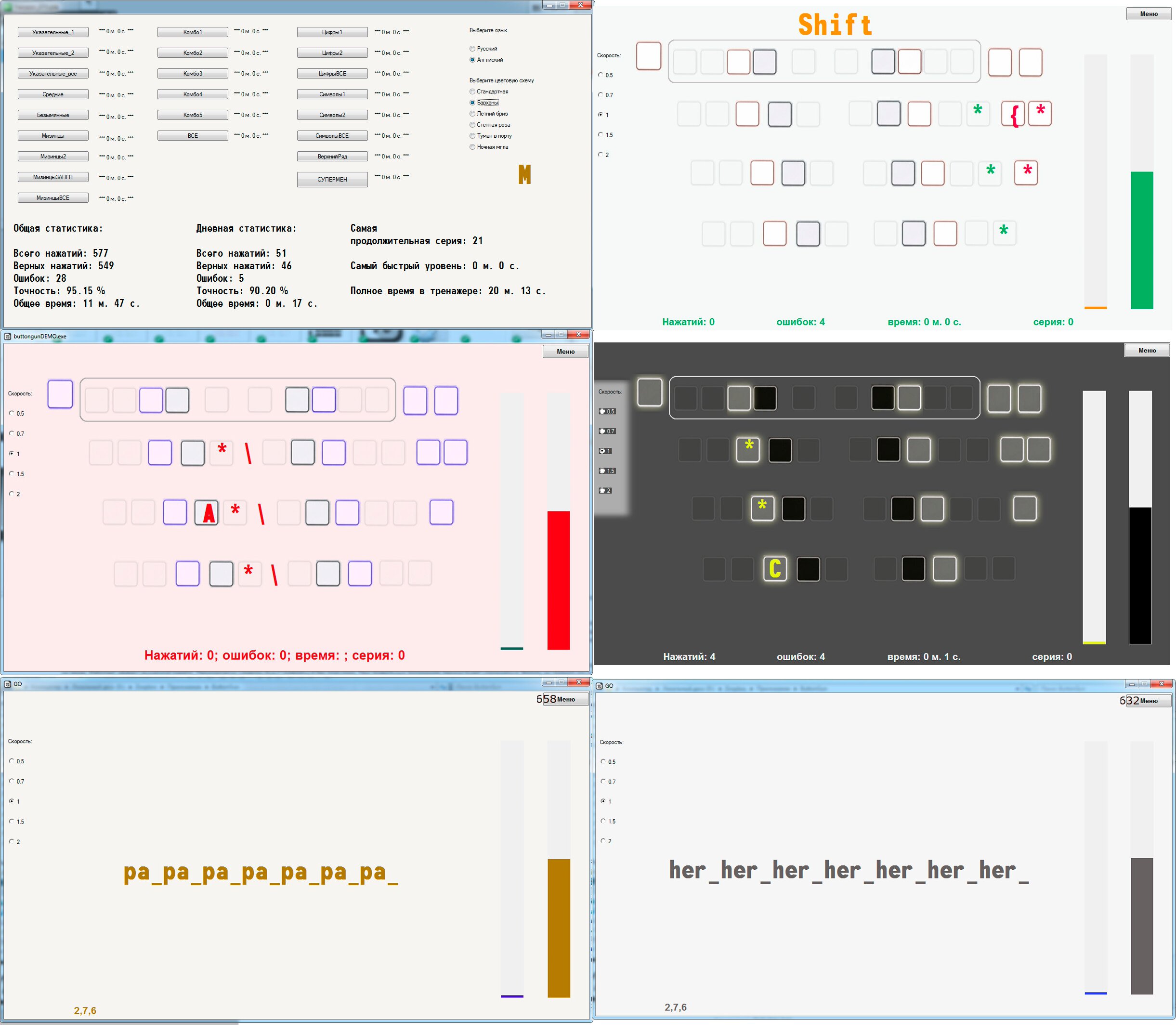Screen dimensions: 1176x1033
Task: Set speed 0.5 in the Shift window
Action: (600, 75)
